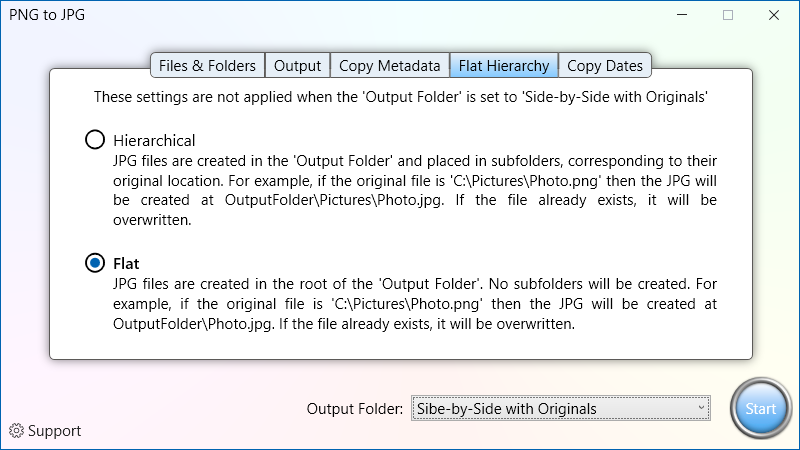
Task: Click the 'Output Folder:' label
Action: pos(355,408)
